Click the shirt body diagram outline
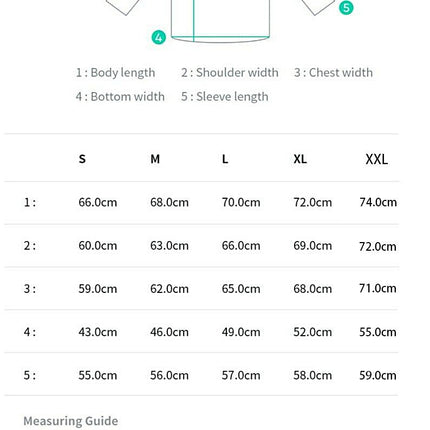430x430 pixels. pos(220,21)
